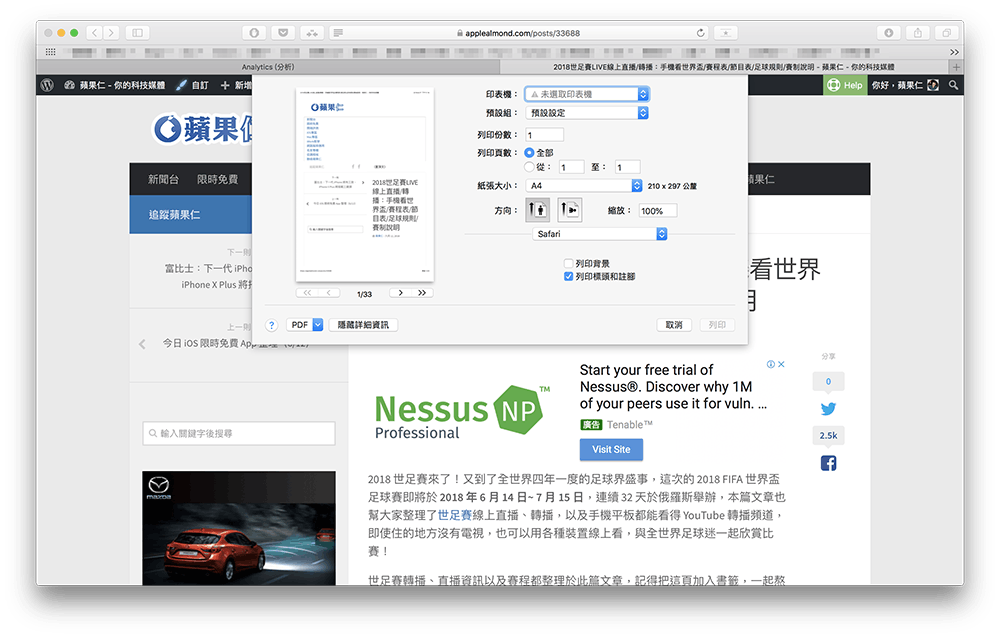This screenshot has height=637, width=1000.
Task: Uncheck the 列印標頭和註腳 checkbox
Action: [568, 276]
